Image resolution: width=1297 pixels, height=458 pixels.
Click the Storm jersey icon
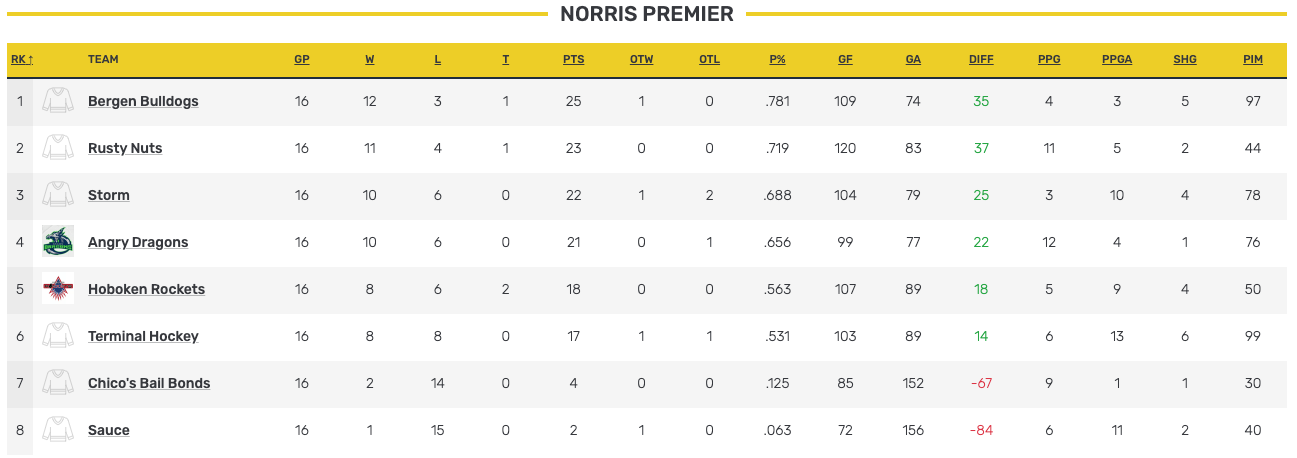click(58, 195)
